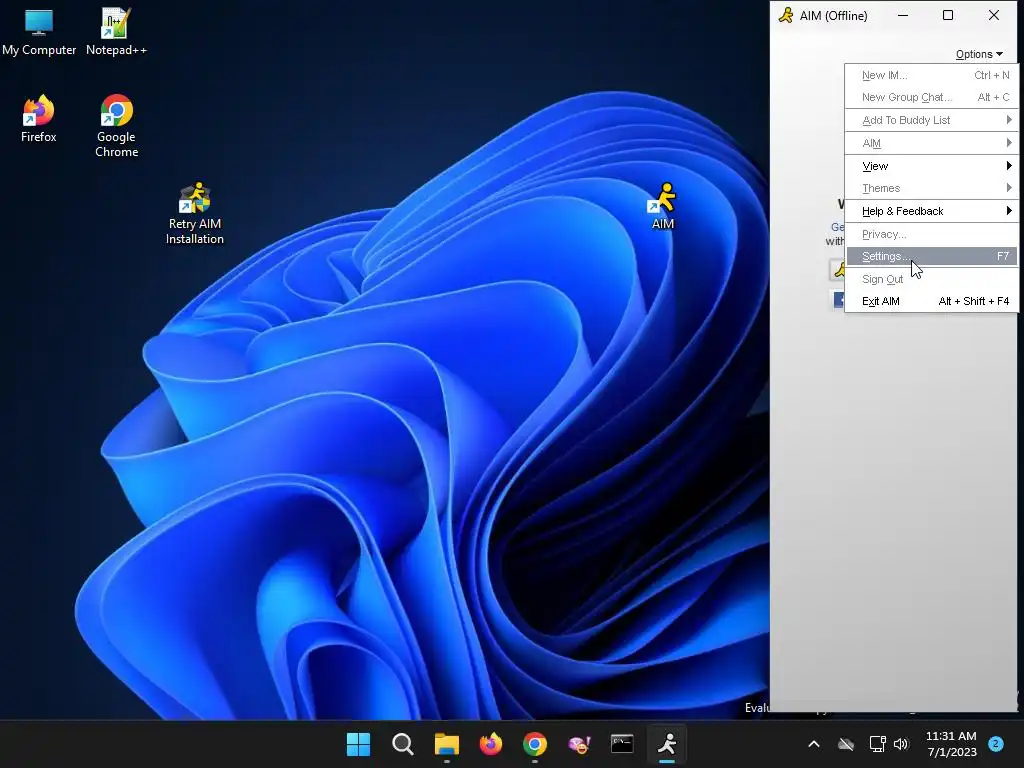Open Settings... from the Options menu
Screen dimensions: 1024x768
[931, 256]
